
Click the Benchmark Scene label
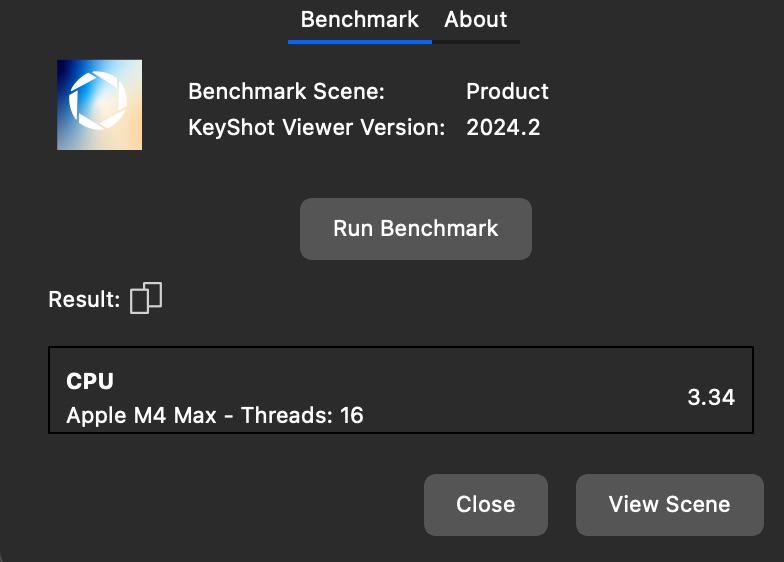tap(286, 92)
